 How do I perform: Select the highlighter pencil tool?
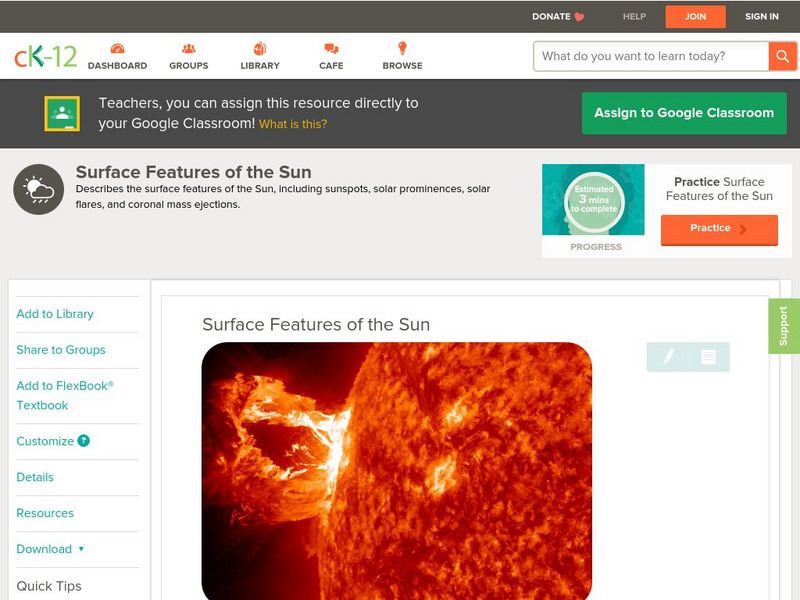[668, 356]
